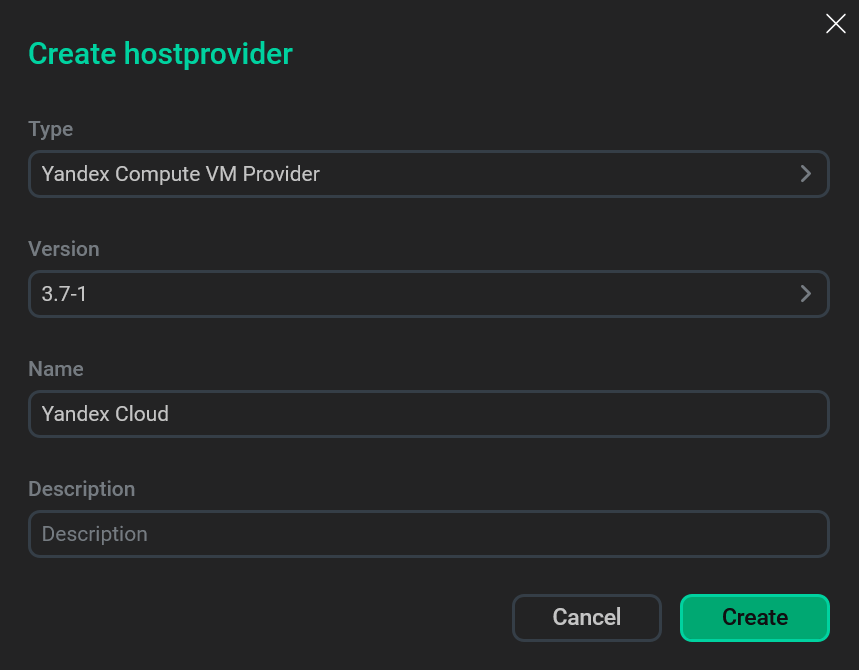Screen dimensions: 859x670
Task: Open the Yandex Compute VM Provider dropdown
Action: (x=428, y=174)
